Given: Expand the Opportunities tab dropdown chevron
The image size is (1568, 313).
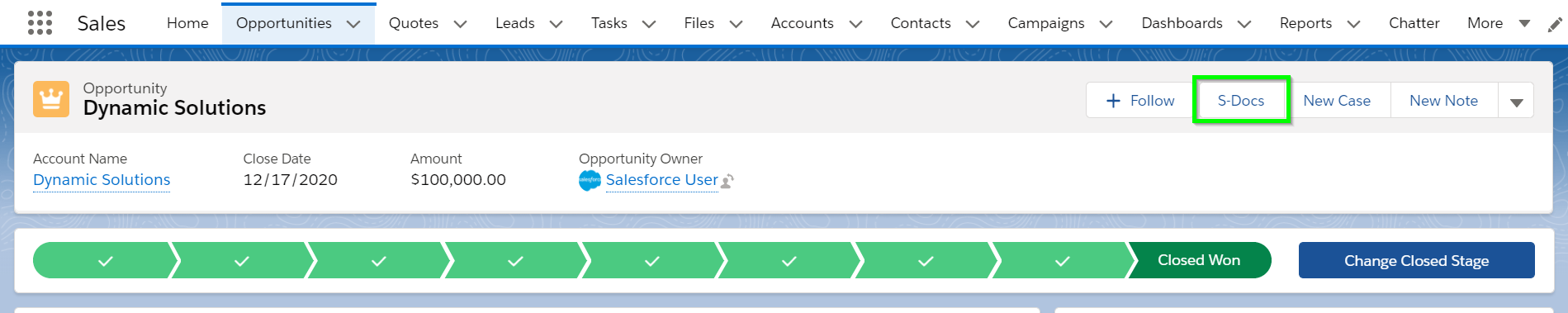Looking at the screenshot, I should click(x=353, y=24).
